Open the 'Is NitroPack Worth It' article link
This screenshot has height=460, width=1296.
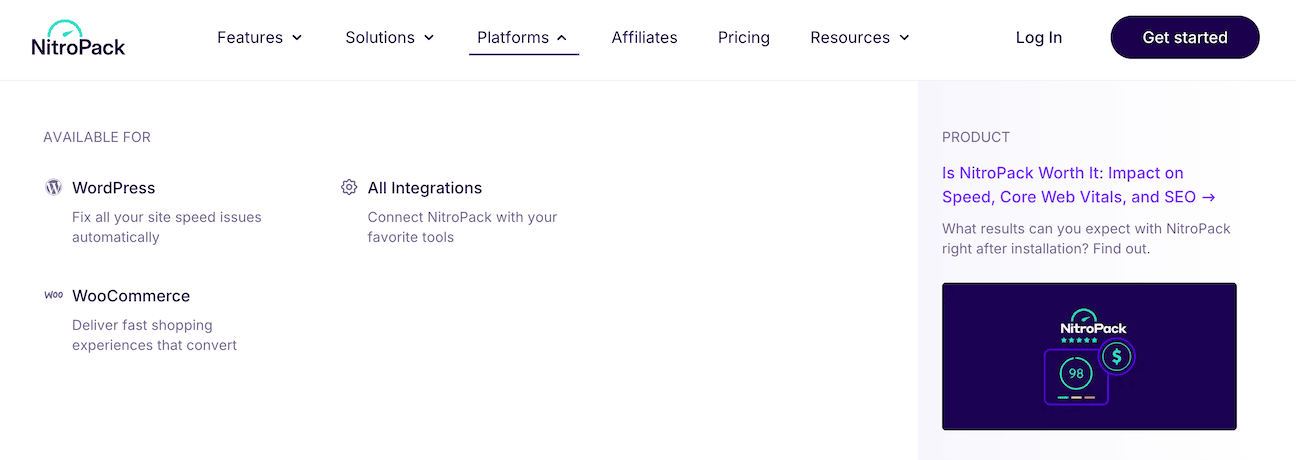click(1079, 185)
